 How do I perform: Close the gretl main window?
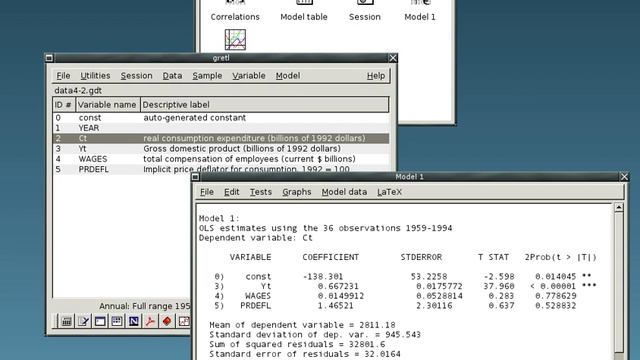click(x=393, y=58)
